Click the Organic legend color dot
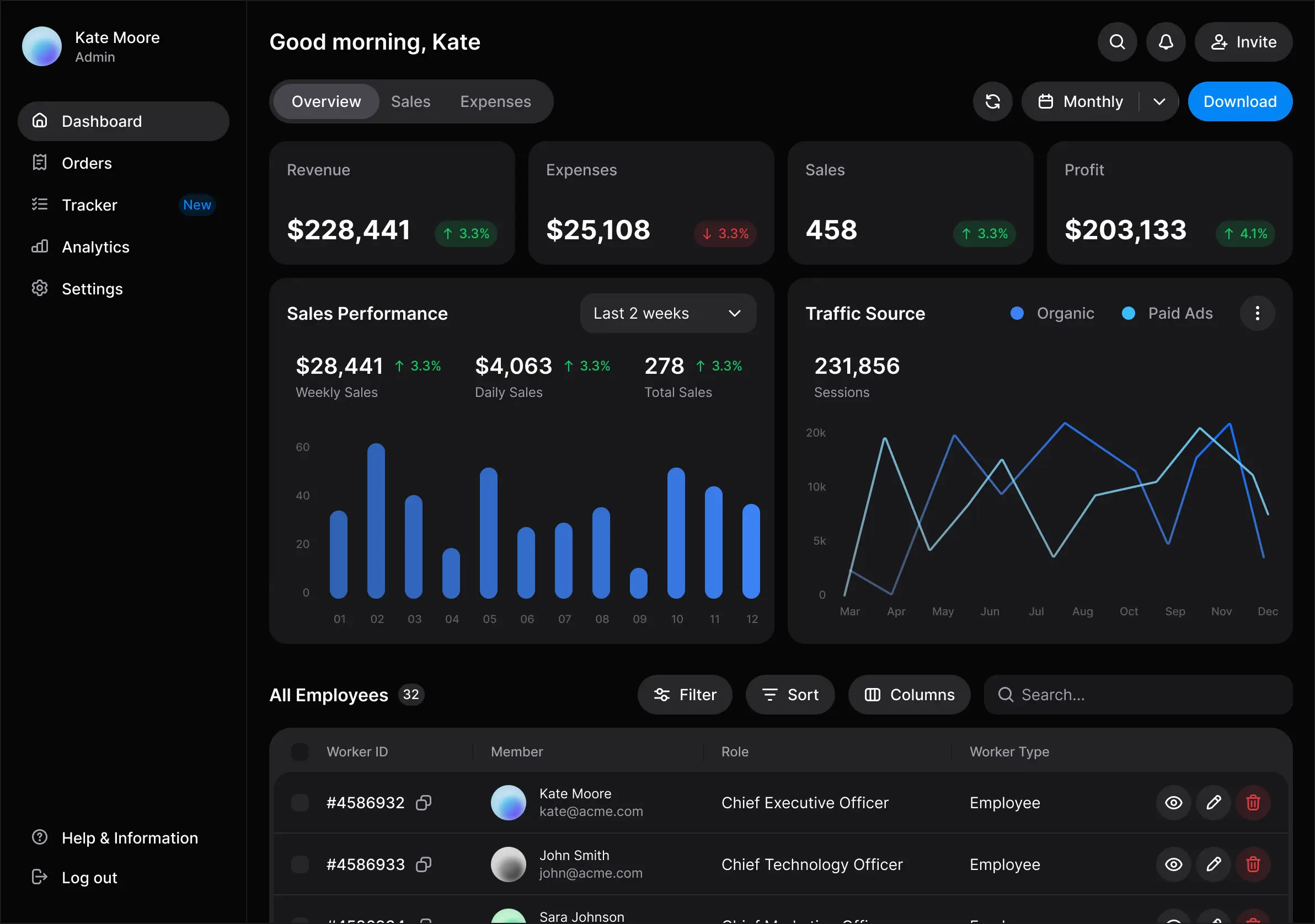This screenshot has height=924, width=1315. pos(1017,313)
